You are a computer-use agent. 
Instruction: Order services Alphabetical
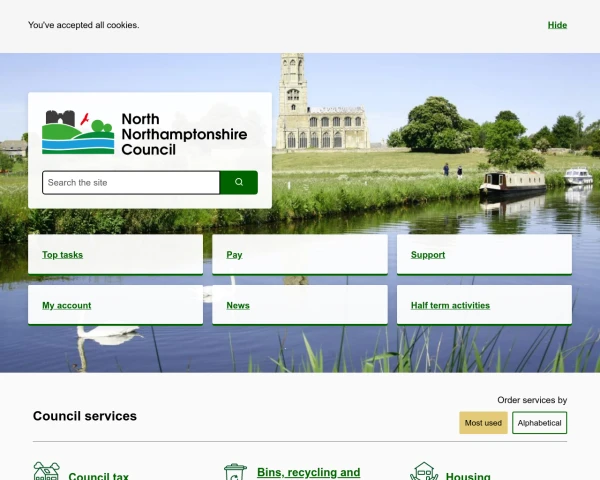pos(540,423)
